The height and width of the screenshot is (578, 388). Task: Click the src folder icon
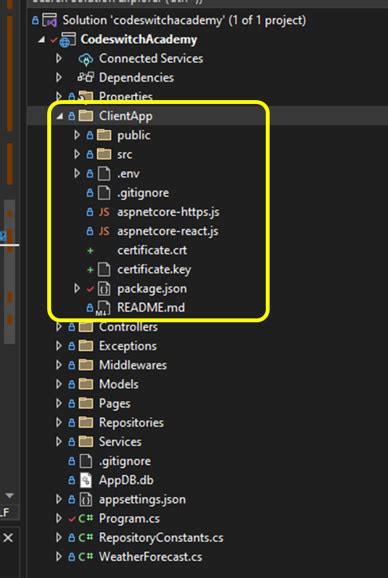pyautogui.click(x=104, y=154)
